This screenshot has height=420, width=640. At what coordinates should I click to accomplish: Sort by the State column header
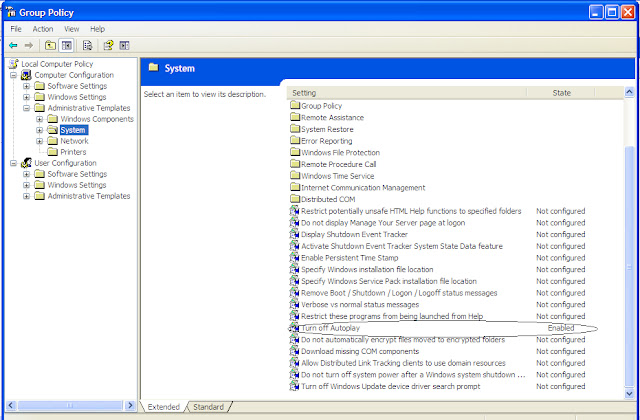point(561,93)
